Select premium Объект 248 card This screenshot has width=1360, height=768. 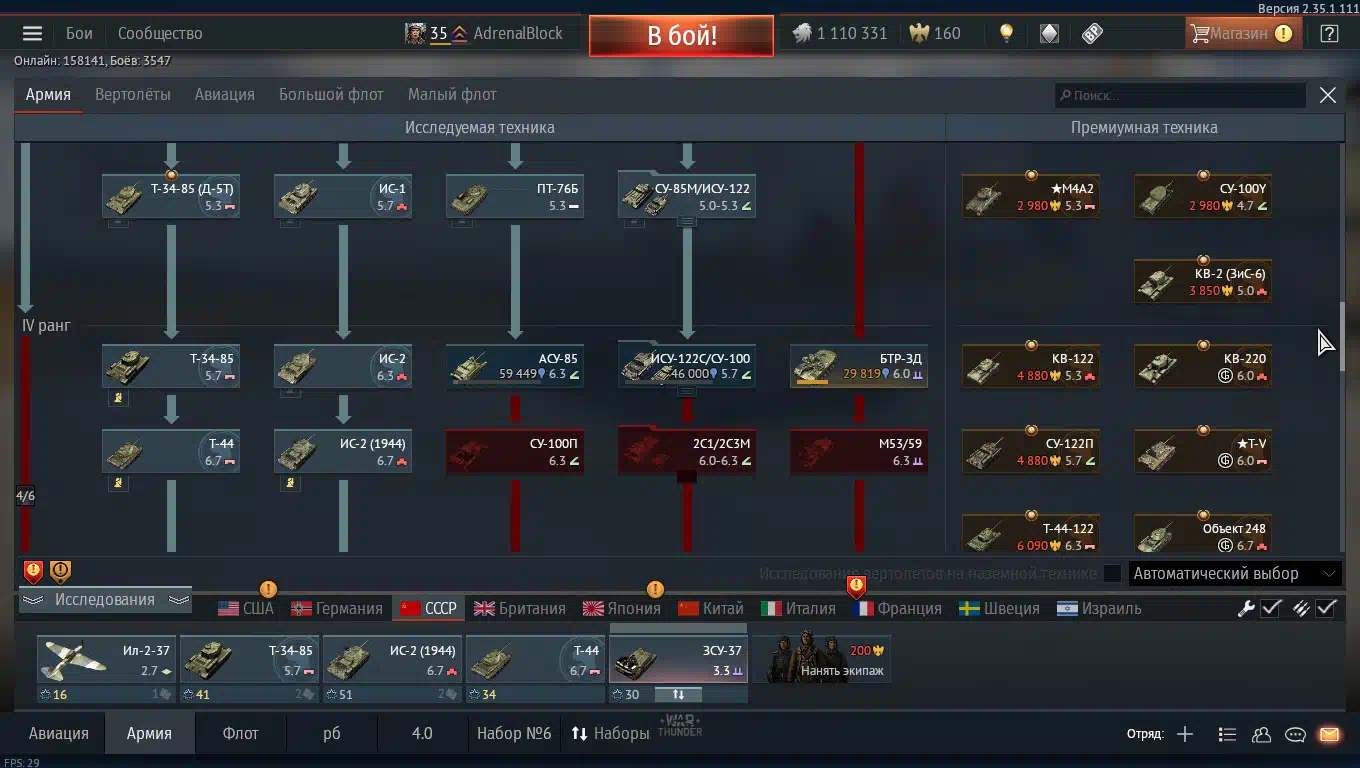pos(1203,533)
